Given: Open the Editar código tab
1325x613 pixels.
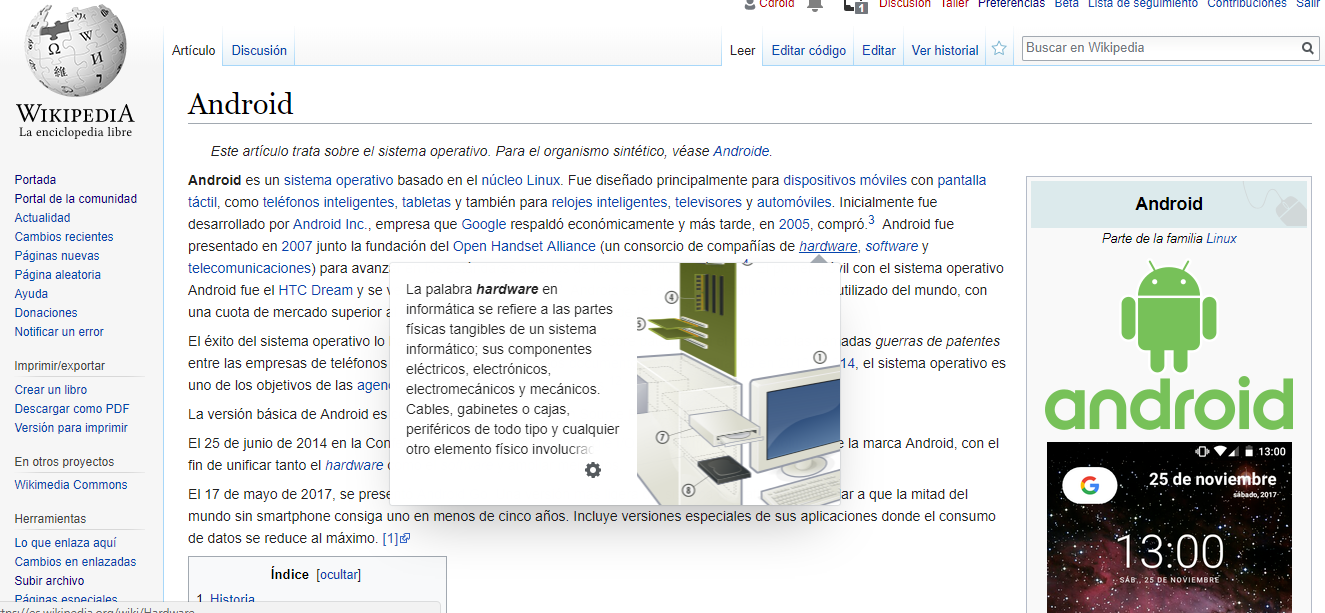Looking at the screenshot, I should coord(808,50).
